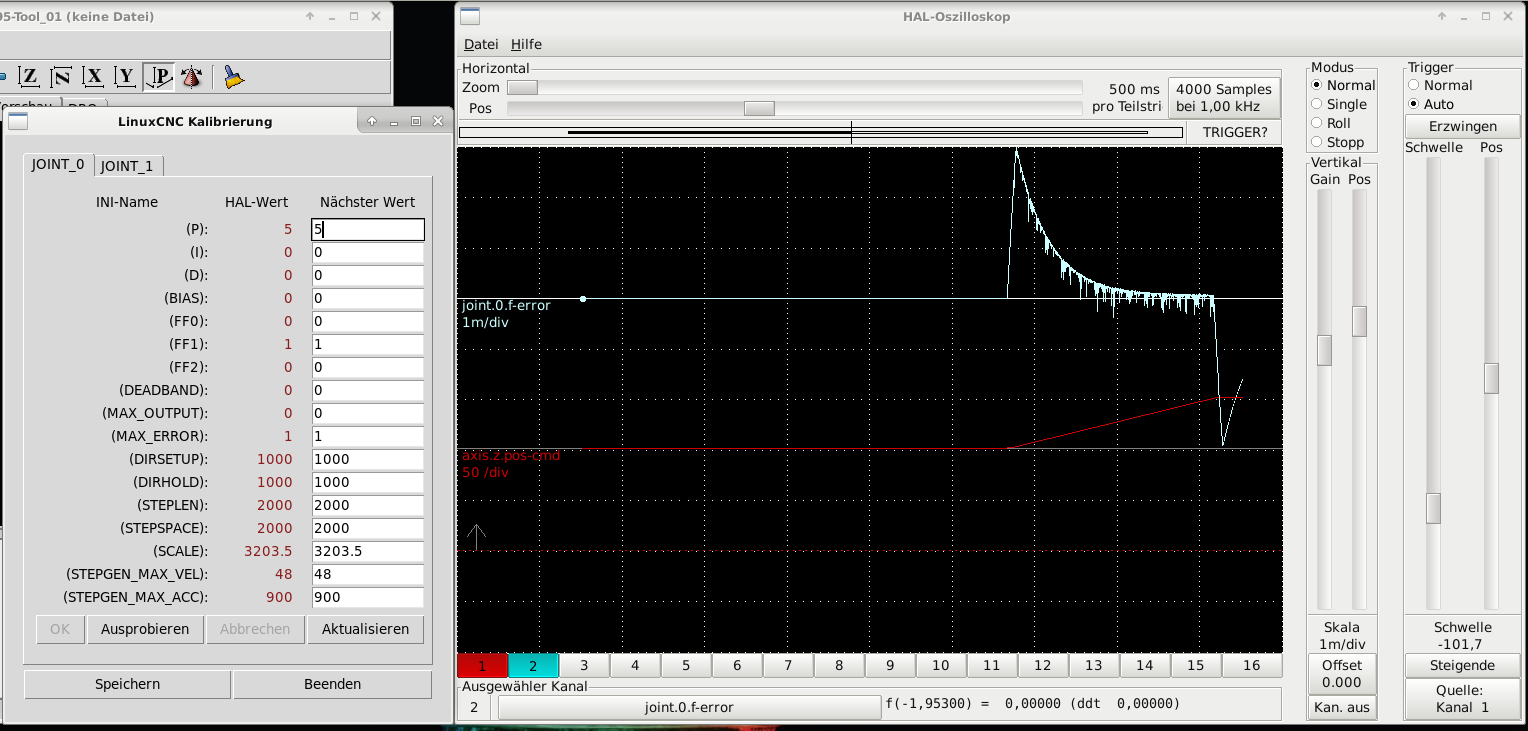The height and width of the screenshot is (731, 1528).
Task: Open the Hilfe menu
Action: (526, 44)
